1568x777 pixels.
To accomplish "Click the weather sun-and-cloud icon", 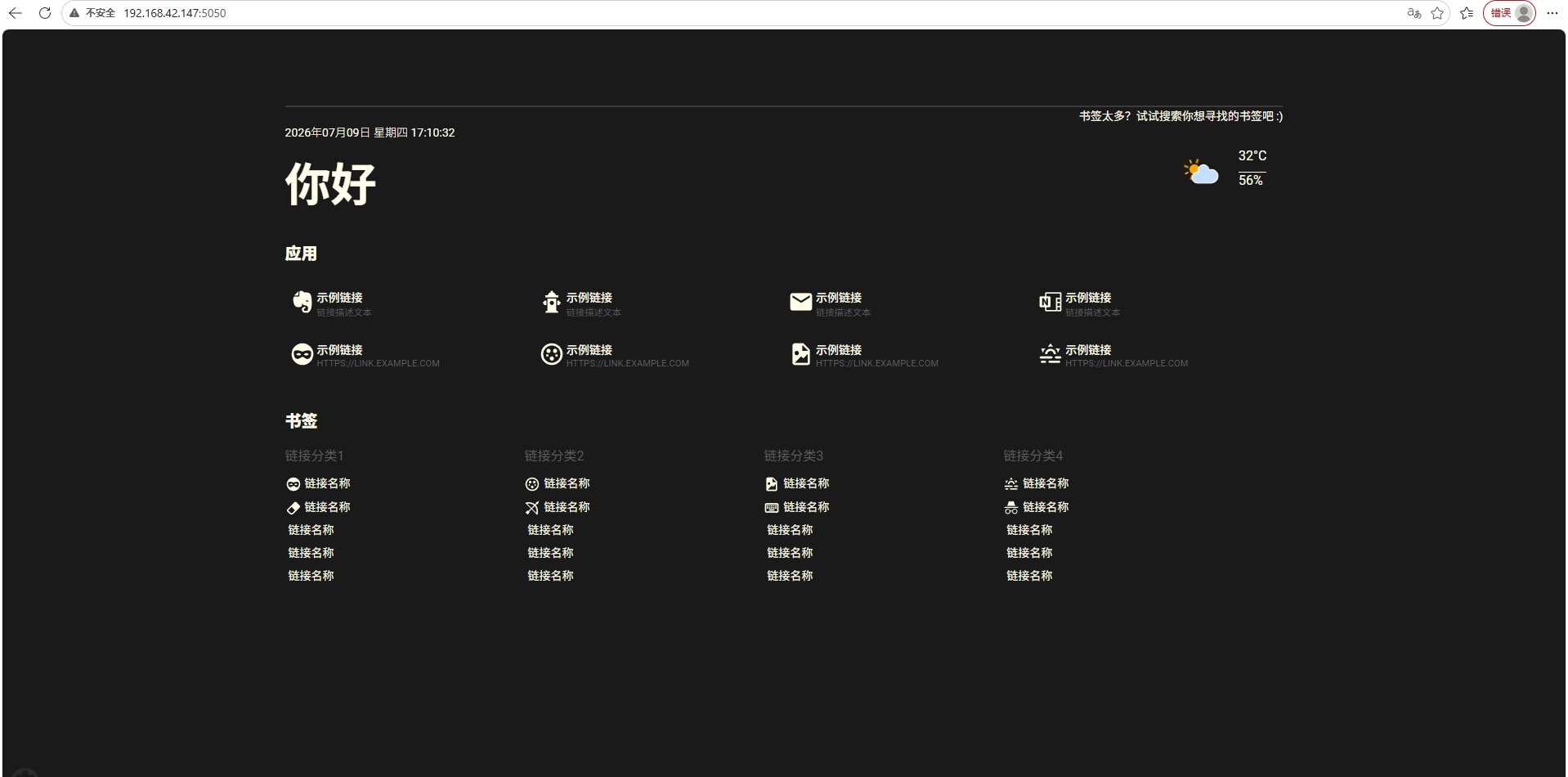I will tap(1201, 172).
